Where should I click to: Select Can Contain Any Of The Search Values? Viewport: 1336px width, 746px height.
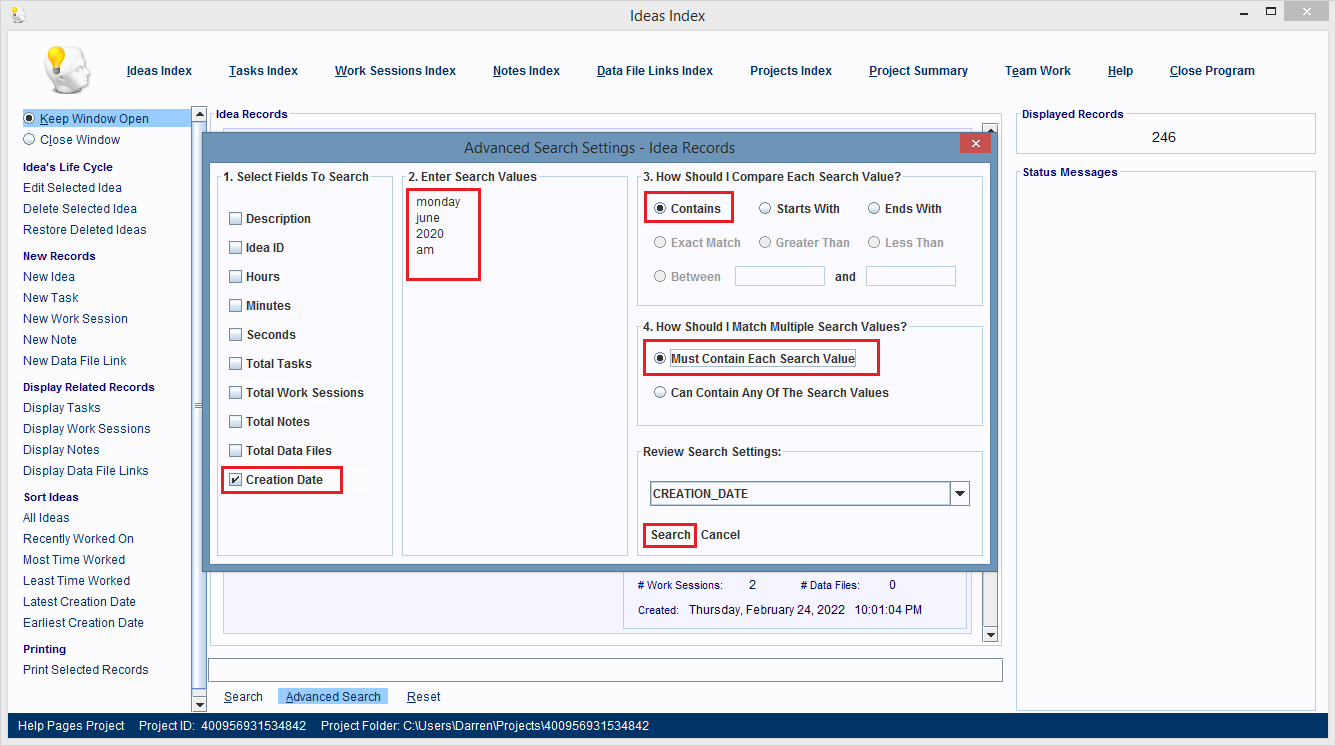coord(660,393)
